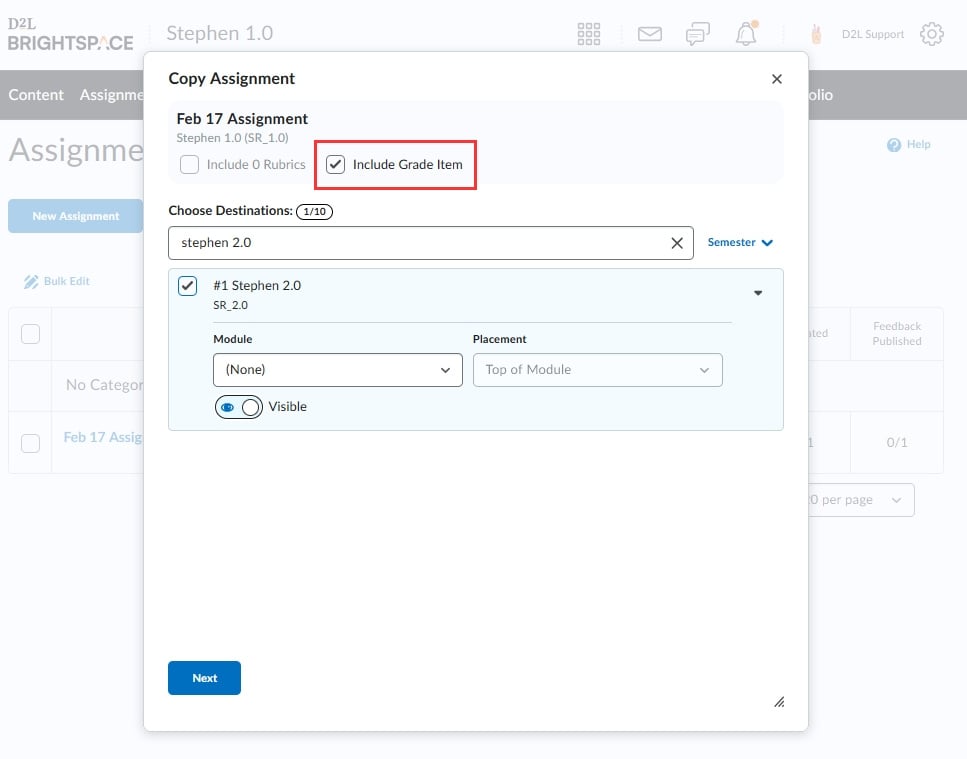Viewport: 967px width, 759px height.
Task: Click the 0/1 feedback published cell
Action: point(897,443)
